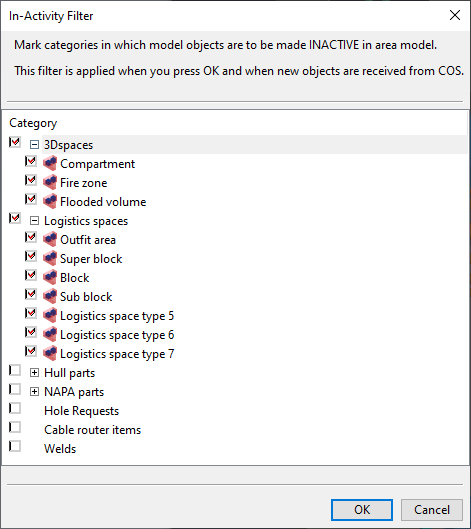Check the Cable router items checkbox
Viewport: 471px width, 529px height.
[x=15, y=427]
